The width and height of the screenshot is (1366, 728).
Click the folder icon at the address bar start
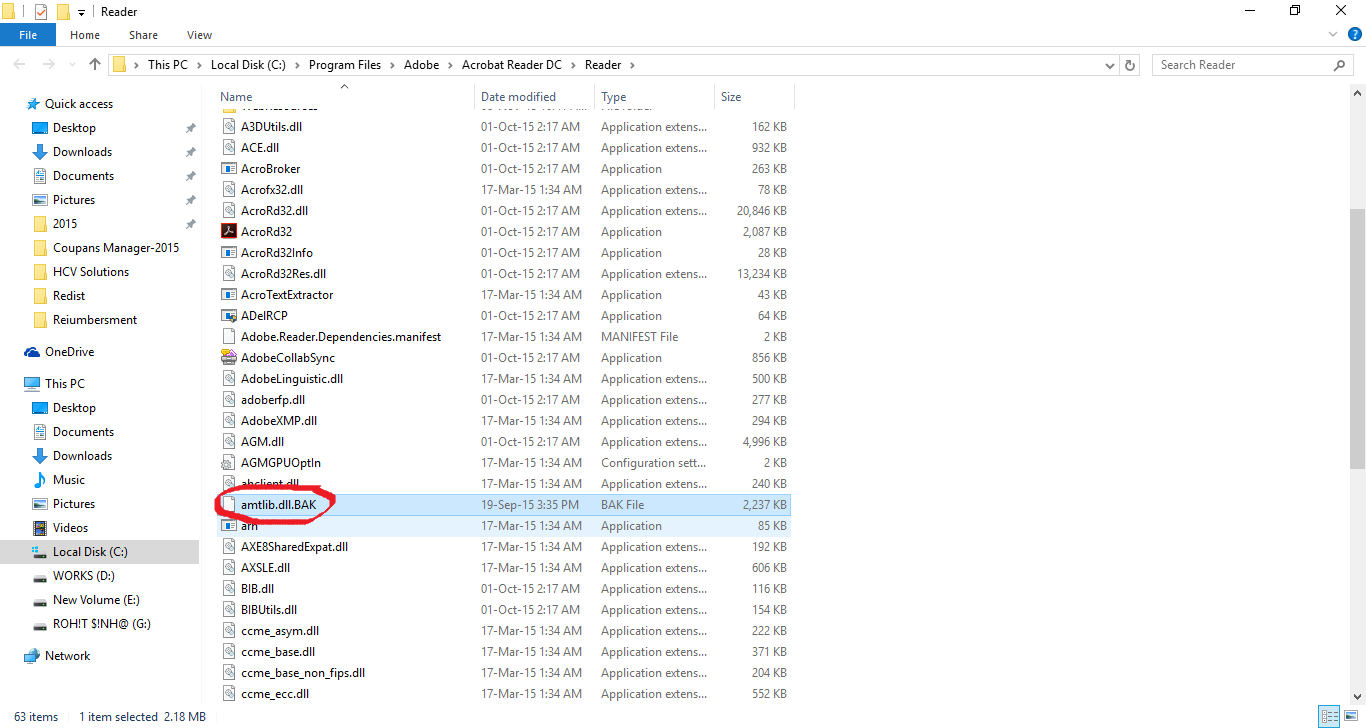(120, 65)
